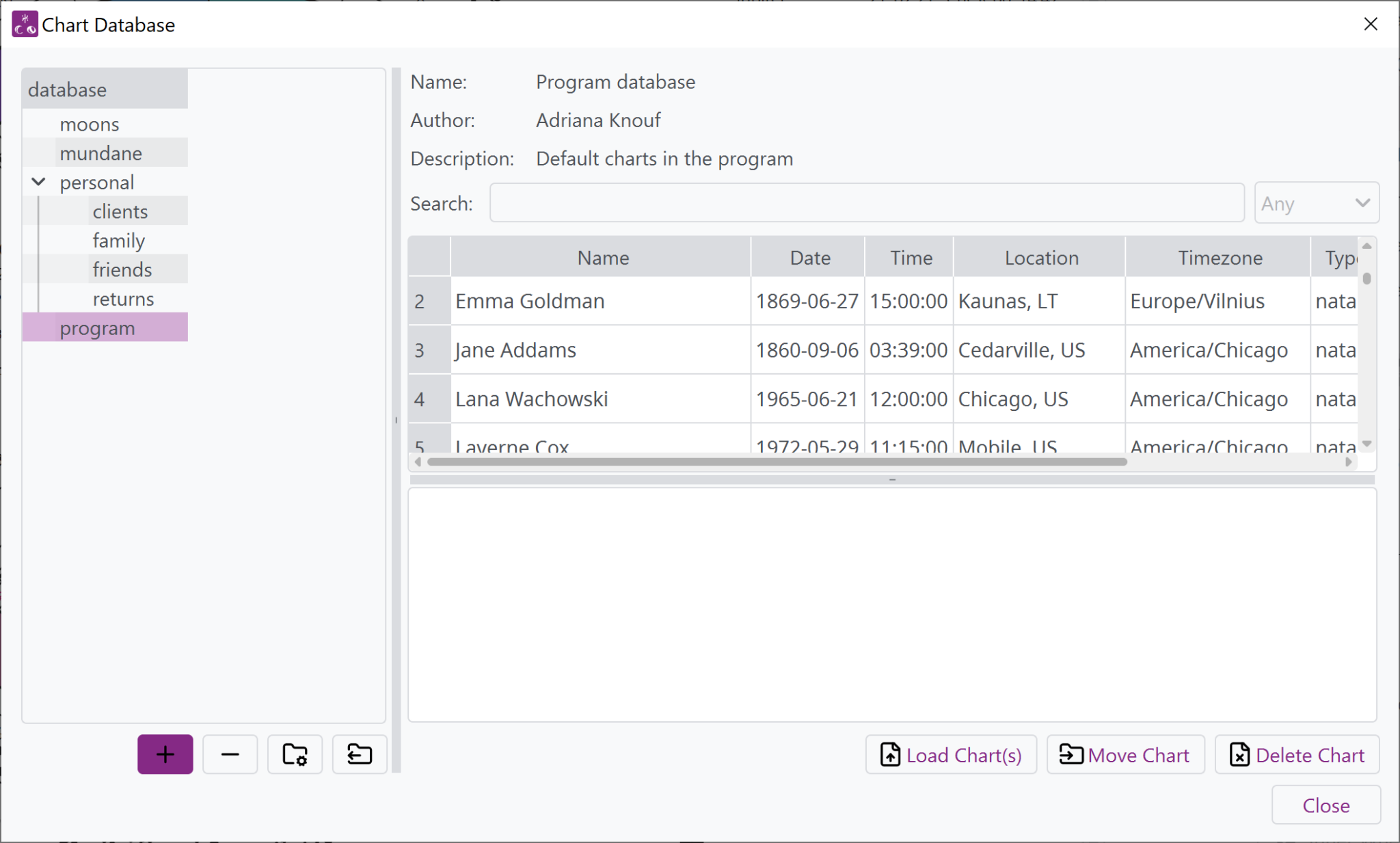The width and height of the screenshot is (1400, 843).
Task: Click the Close button
Action: 1325,805
